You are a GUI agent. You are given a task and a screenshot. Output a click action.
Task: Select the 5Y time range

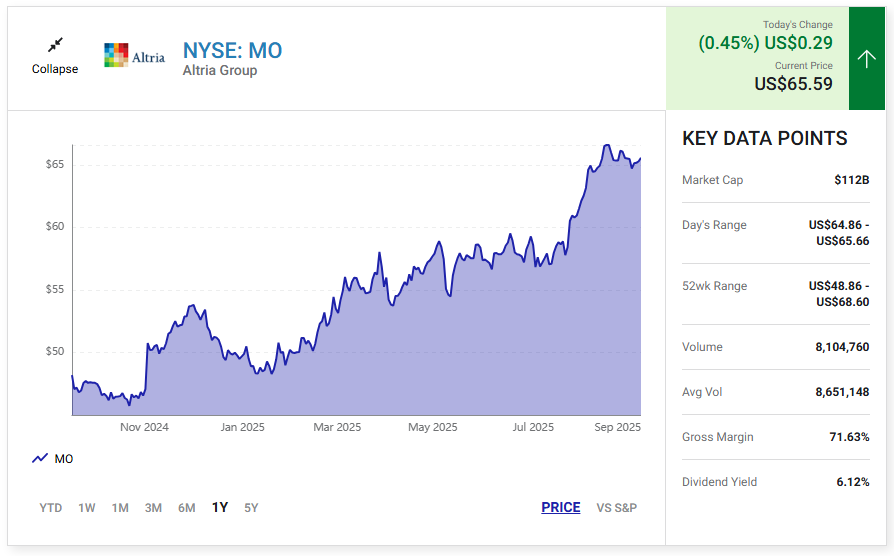pos(251,508)
